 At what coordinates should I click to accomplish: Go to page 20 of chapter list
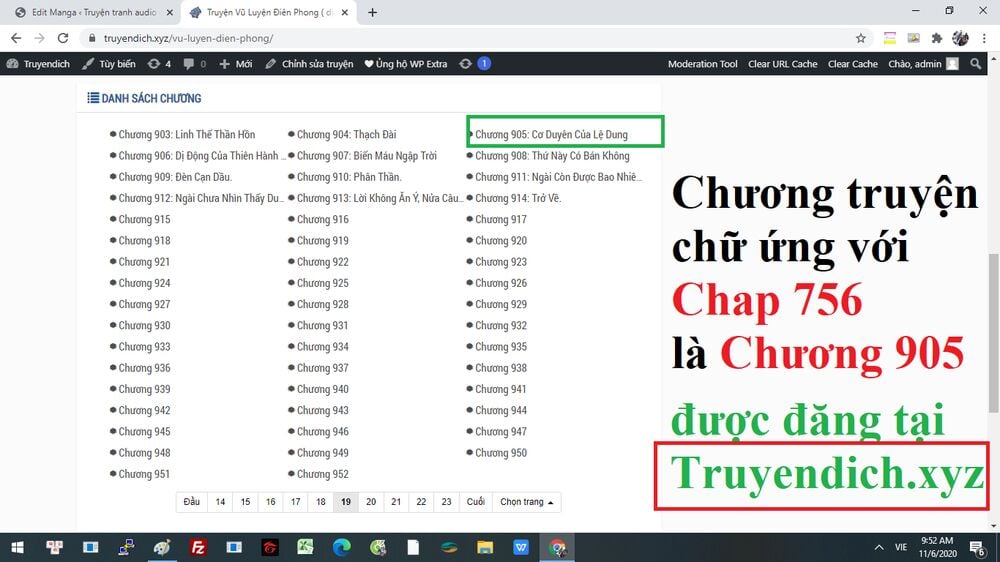[371, 502]
